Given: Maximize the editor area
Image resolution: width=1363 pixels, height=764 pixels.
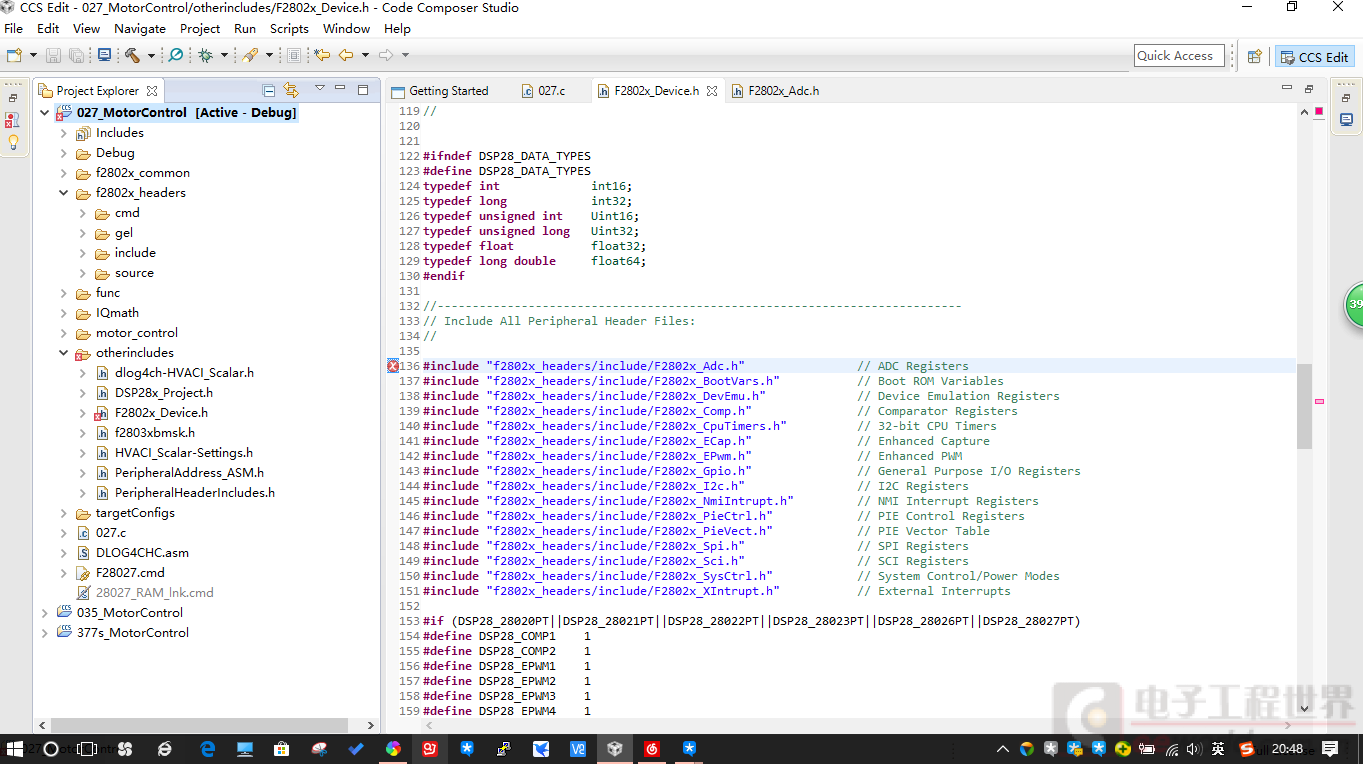Looking at the screenshot, I should tap(1308, 89).
